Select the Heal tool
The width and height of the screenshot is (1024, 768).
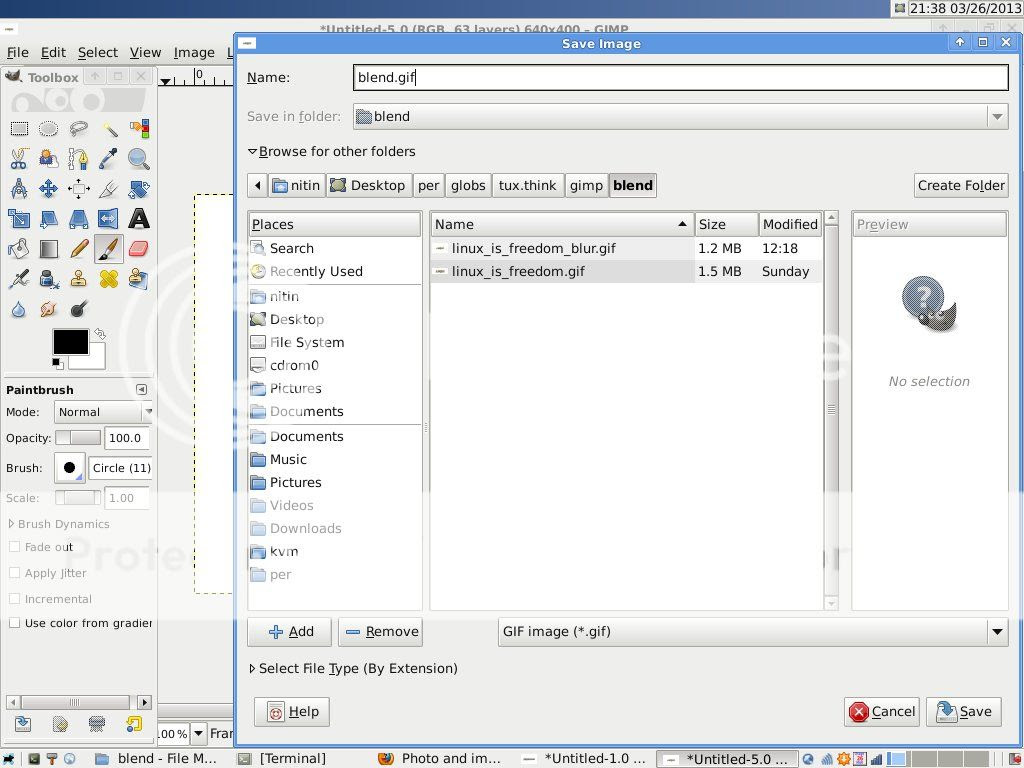pos(109,279)
